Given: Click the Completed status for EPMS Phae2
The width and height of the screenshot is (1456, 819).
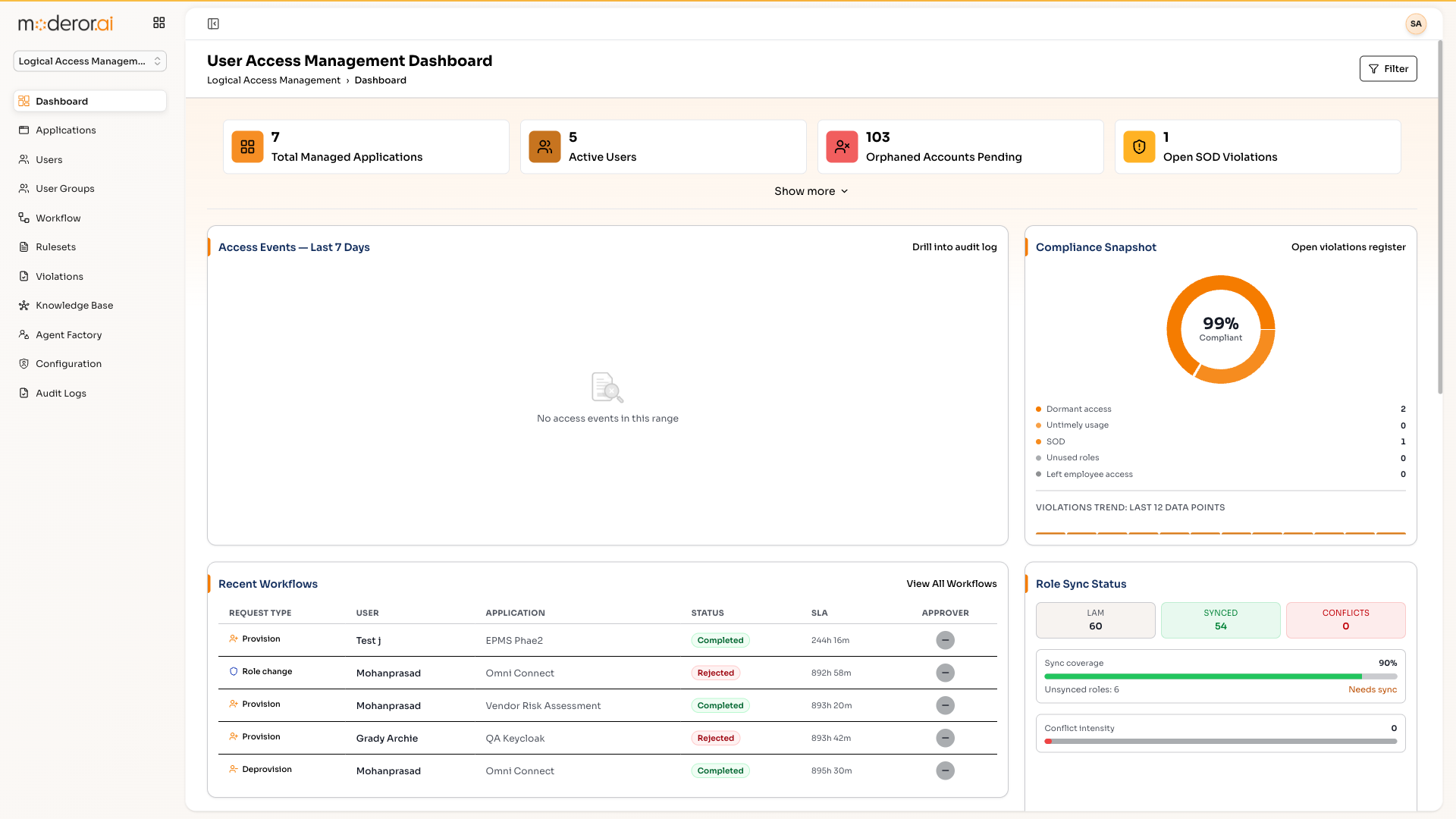Looking at the screenshot, I should pyautogui.click(x=720, y=641).
